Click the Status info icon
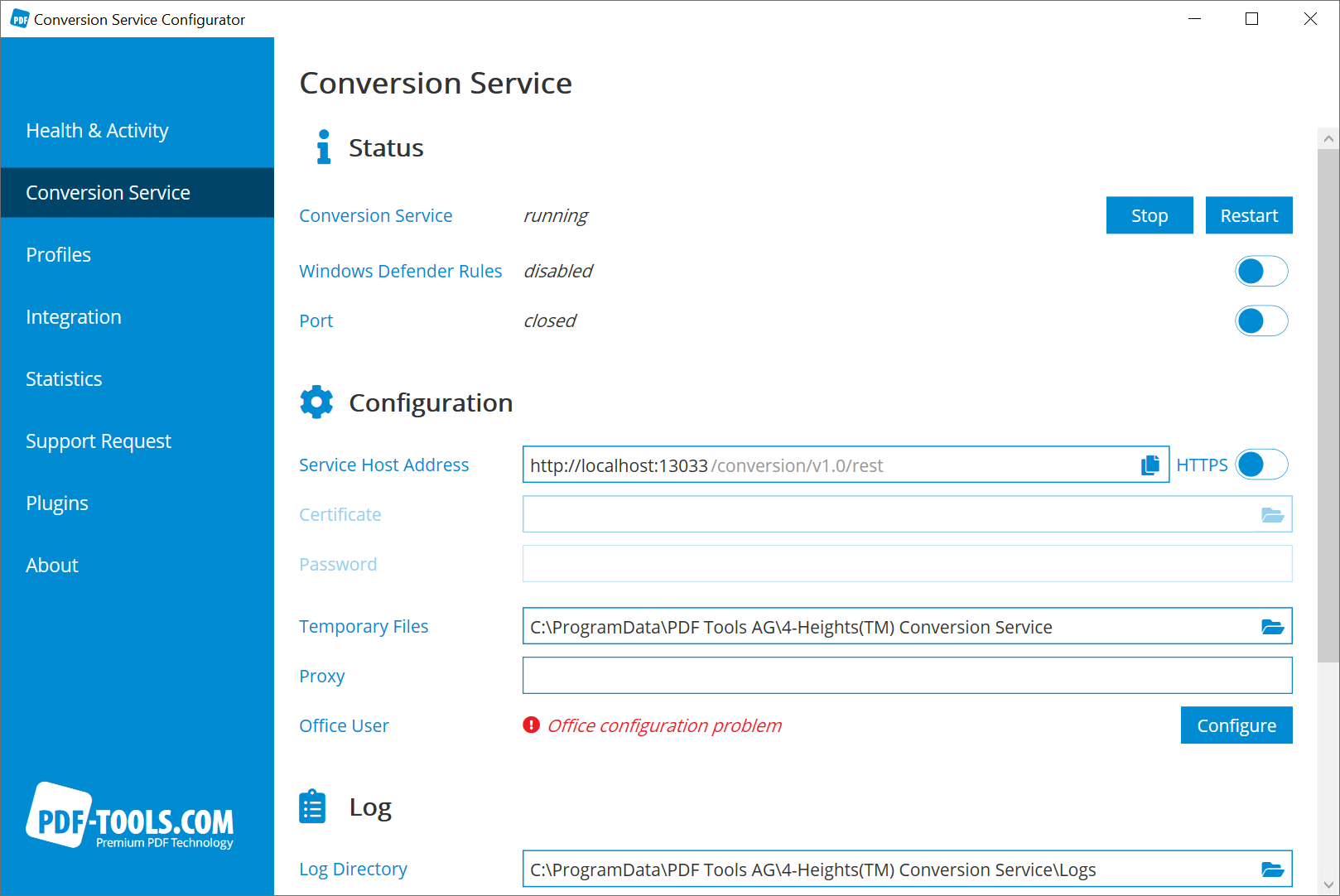The width and height of the screenshot is (1340, 896). click(324, 147)
